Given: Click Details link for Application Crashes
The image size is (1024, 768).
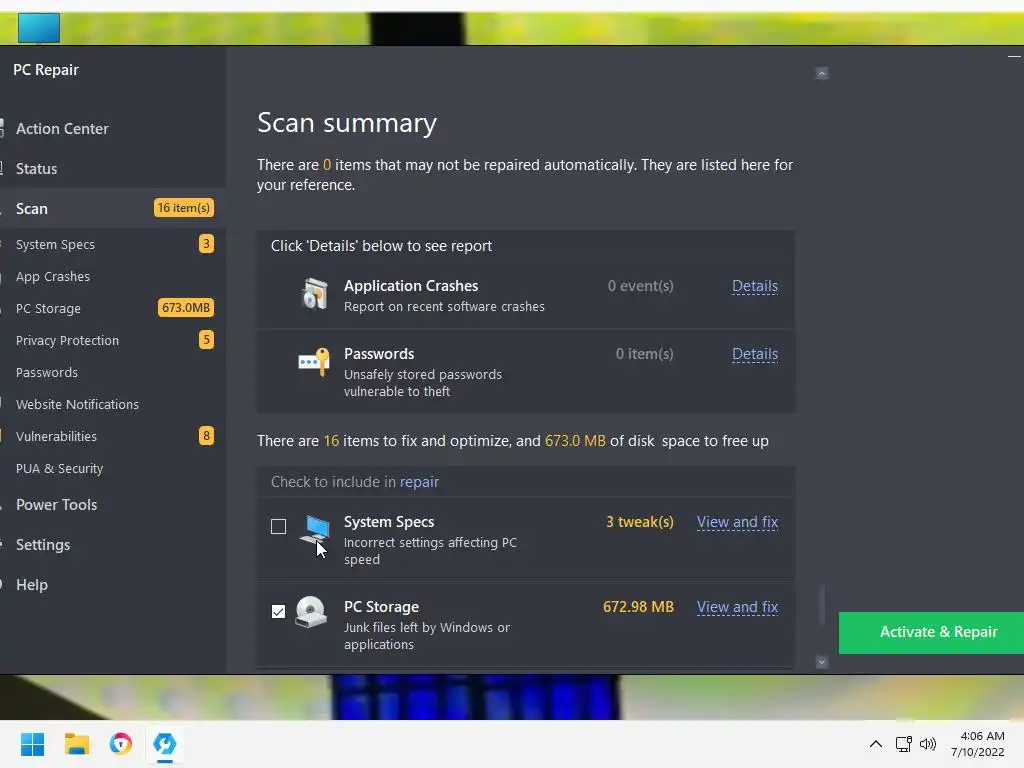Looking at the screenshot, I should [x=755, y=286].
